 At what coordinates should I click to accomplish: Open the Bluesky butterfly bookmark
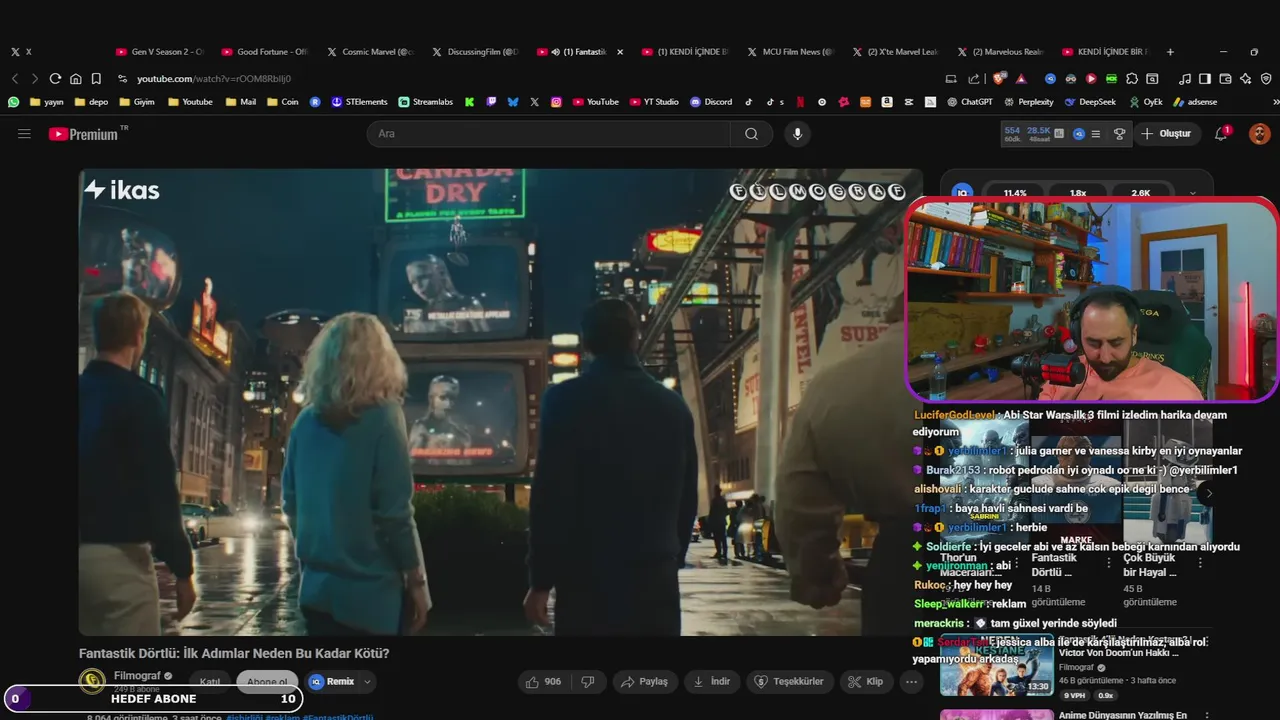pyautogui.click(x=513, y=101)
